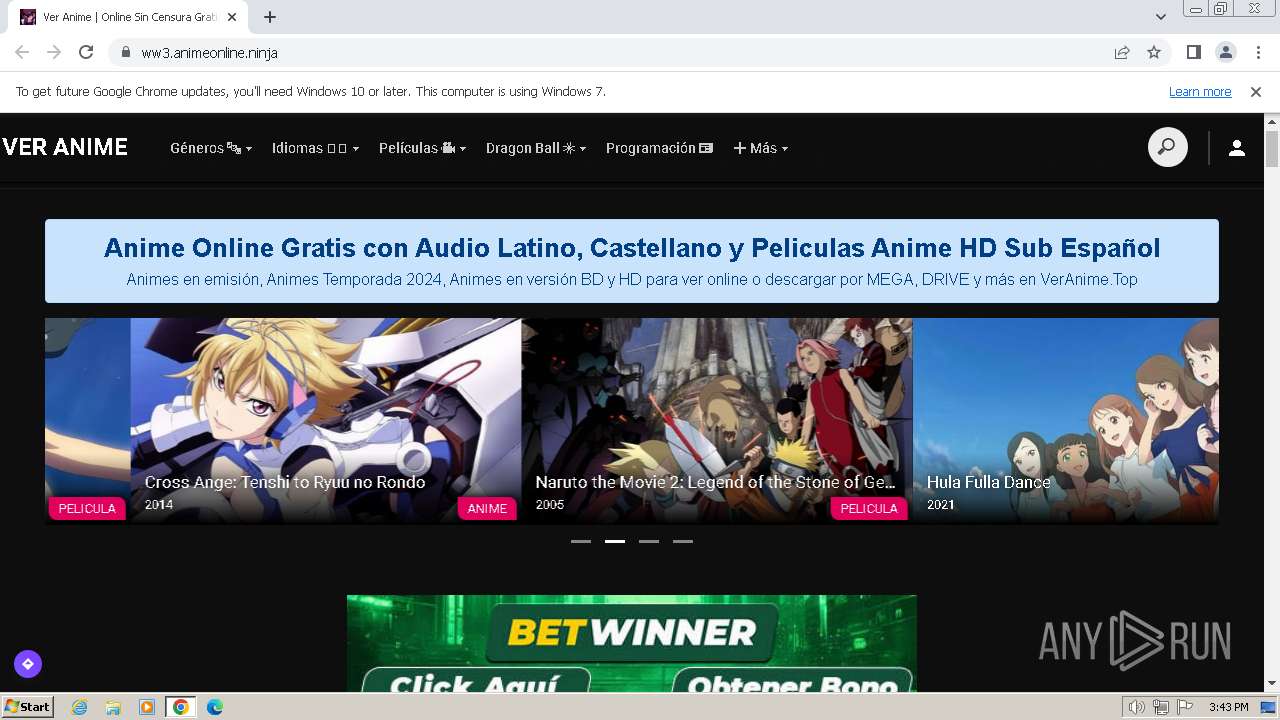Go back using the browser back arrow

[x=22, y=52]
